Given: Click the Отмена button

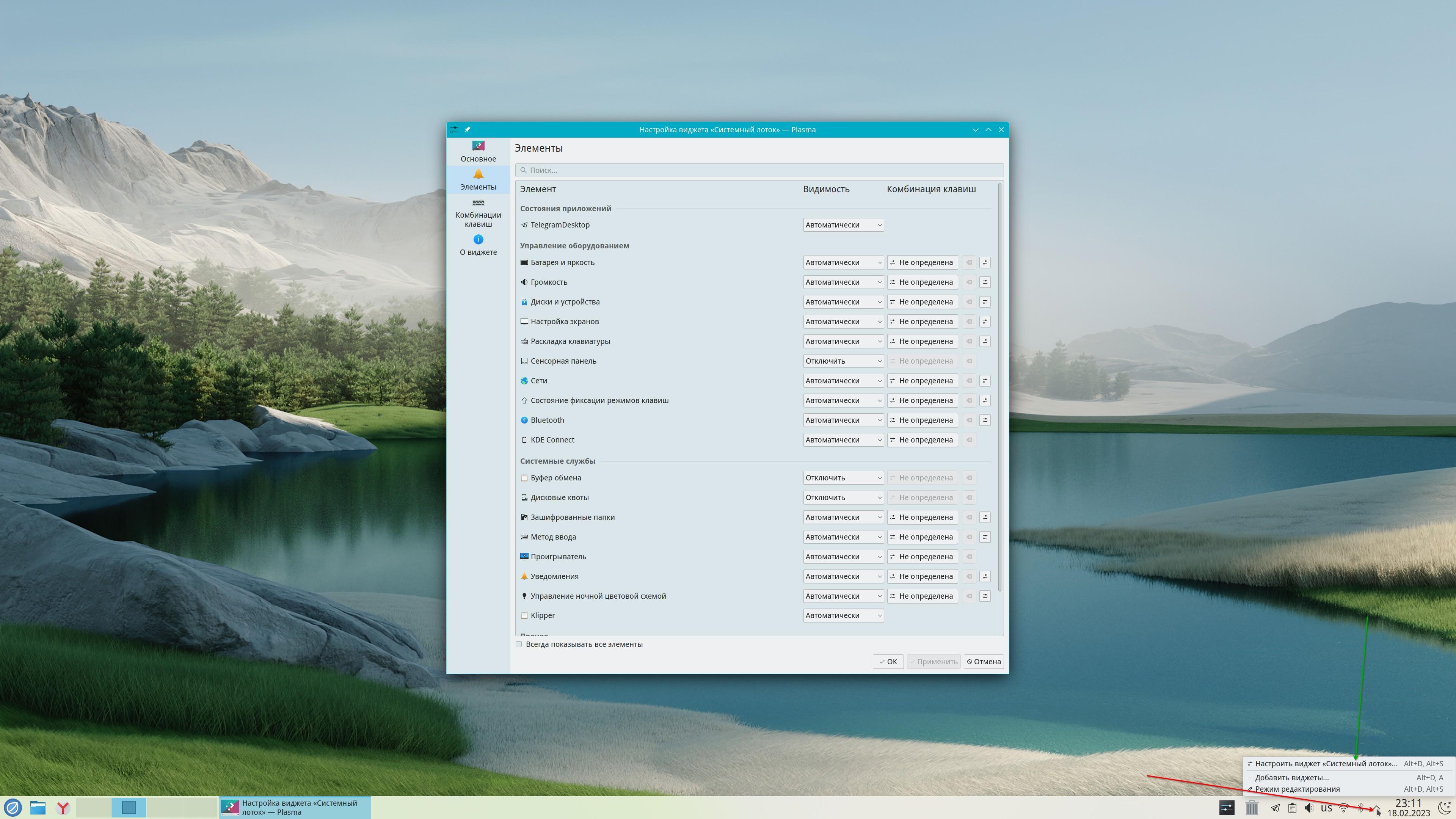Looking at the screenshot, I should (984, 662).
